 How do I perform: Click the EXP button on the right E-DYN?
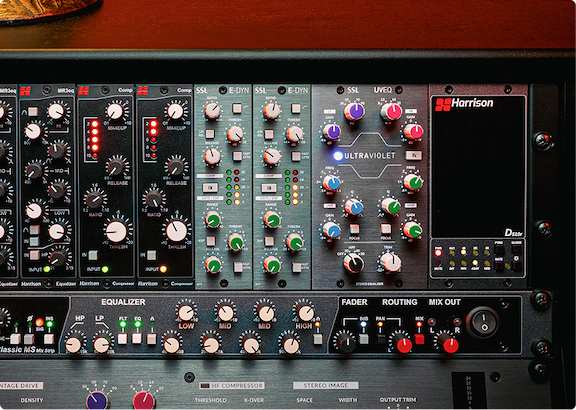[269, 241]
